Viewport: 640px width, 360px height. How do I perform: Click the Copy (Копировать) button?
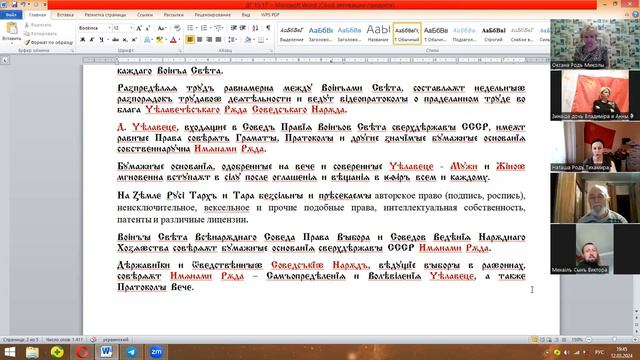coord(41,33)
